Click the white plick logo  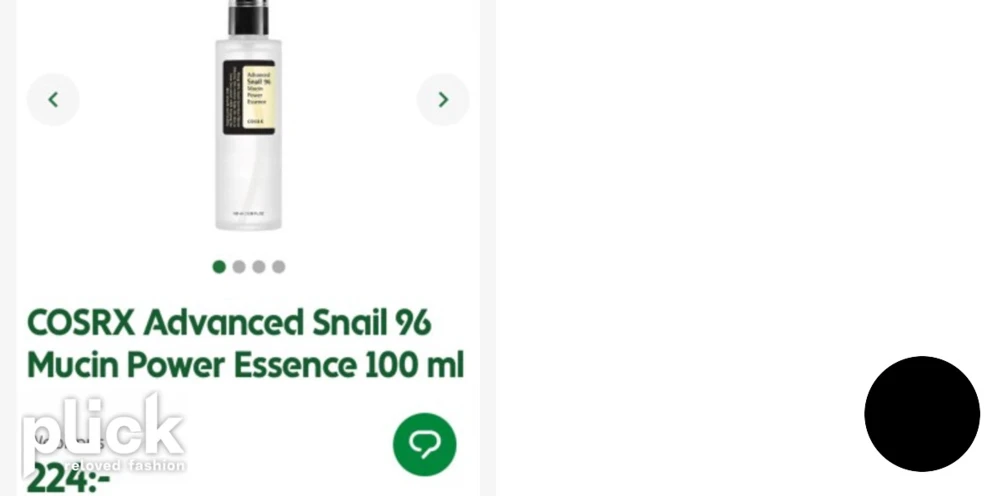pos(103,427)
